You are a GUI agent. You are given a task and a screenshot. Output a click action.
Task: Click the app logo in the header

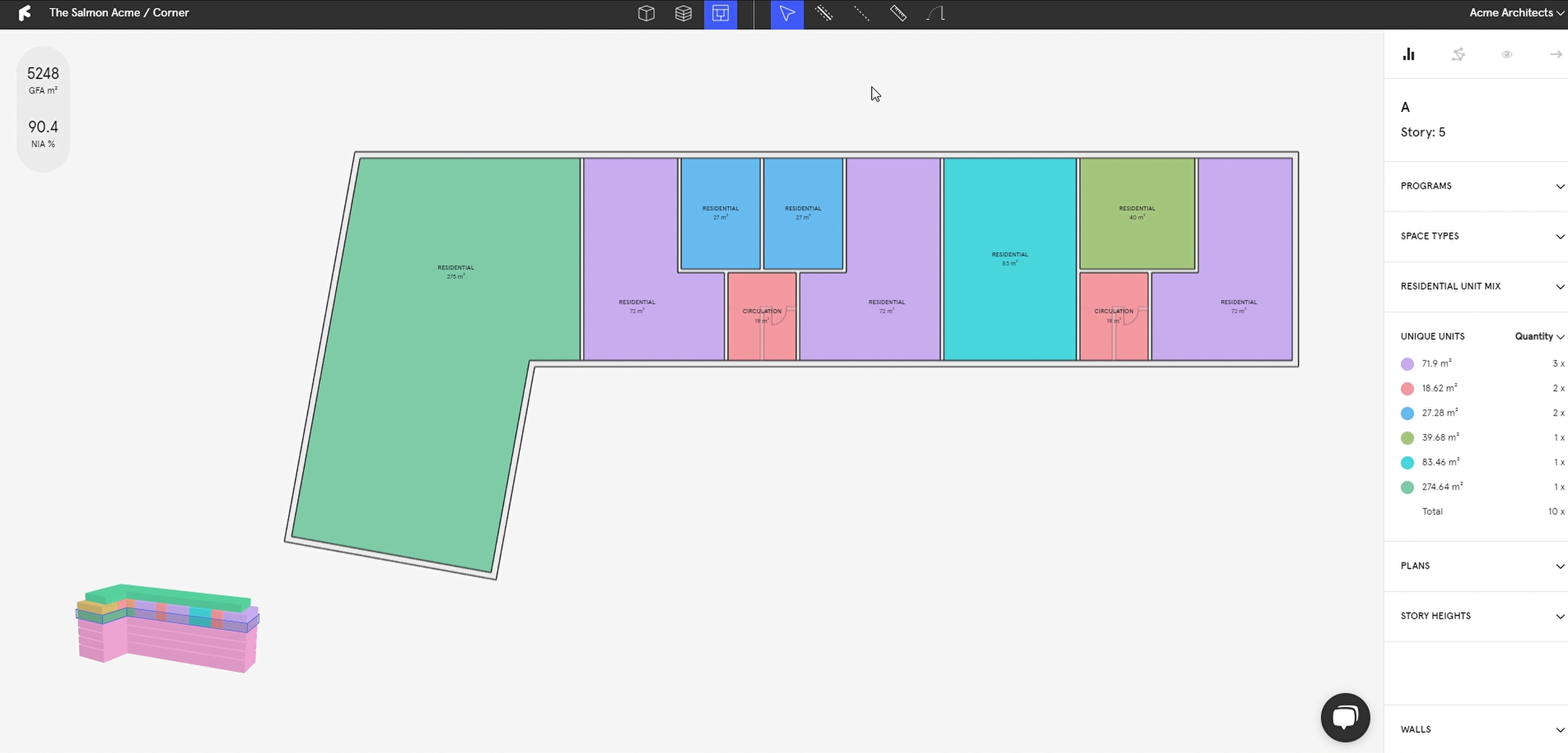24,13
